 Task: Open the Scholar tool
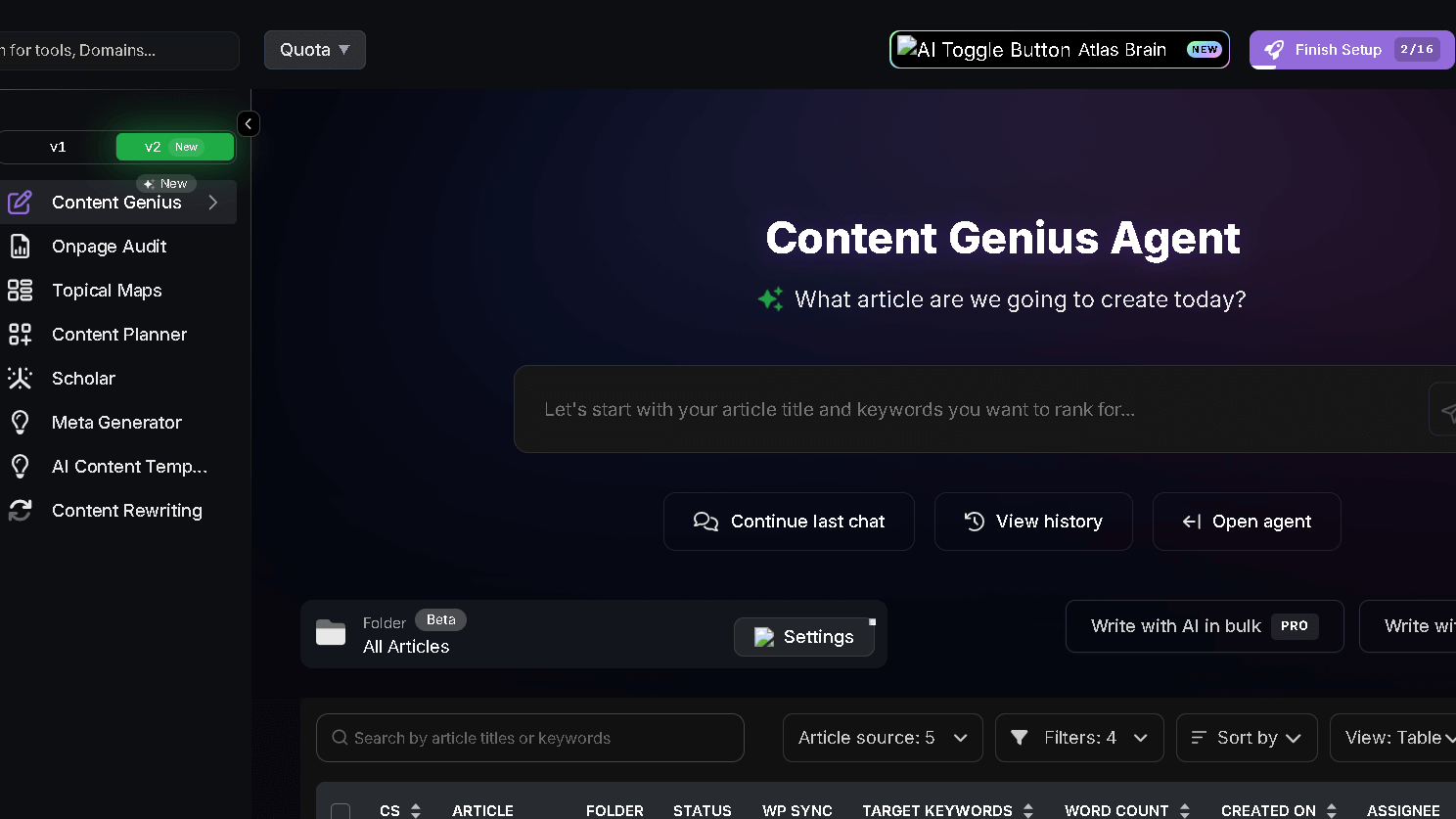pyautogui.click(x=83, y=378)
